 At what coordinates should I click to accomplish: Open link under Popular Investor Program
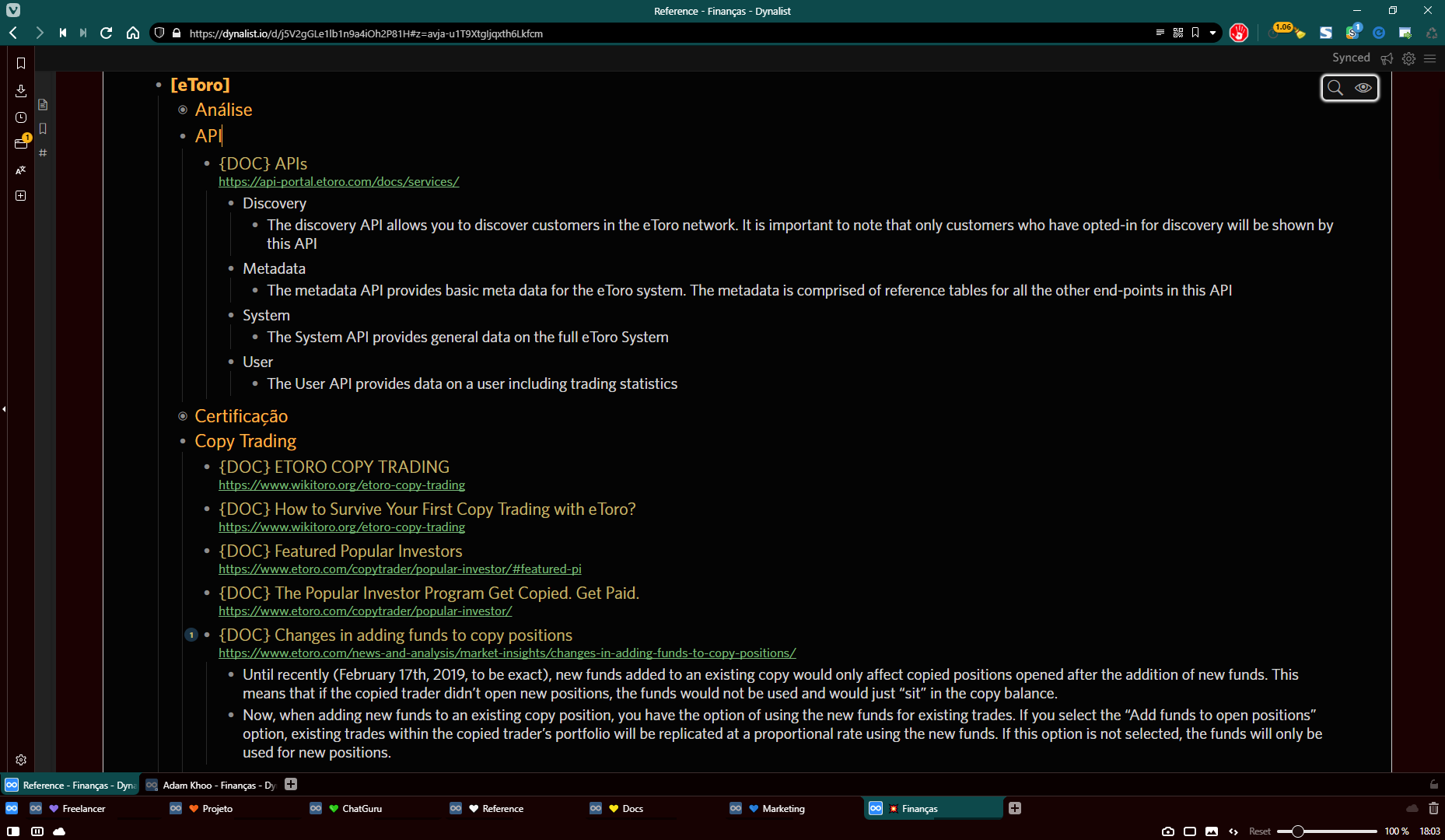(x=365, y=611)
